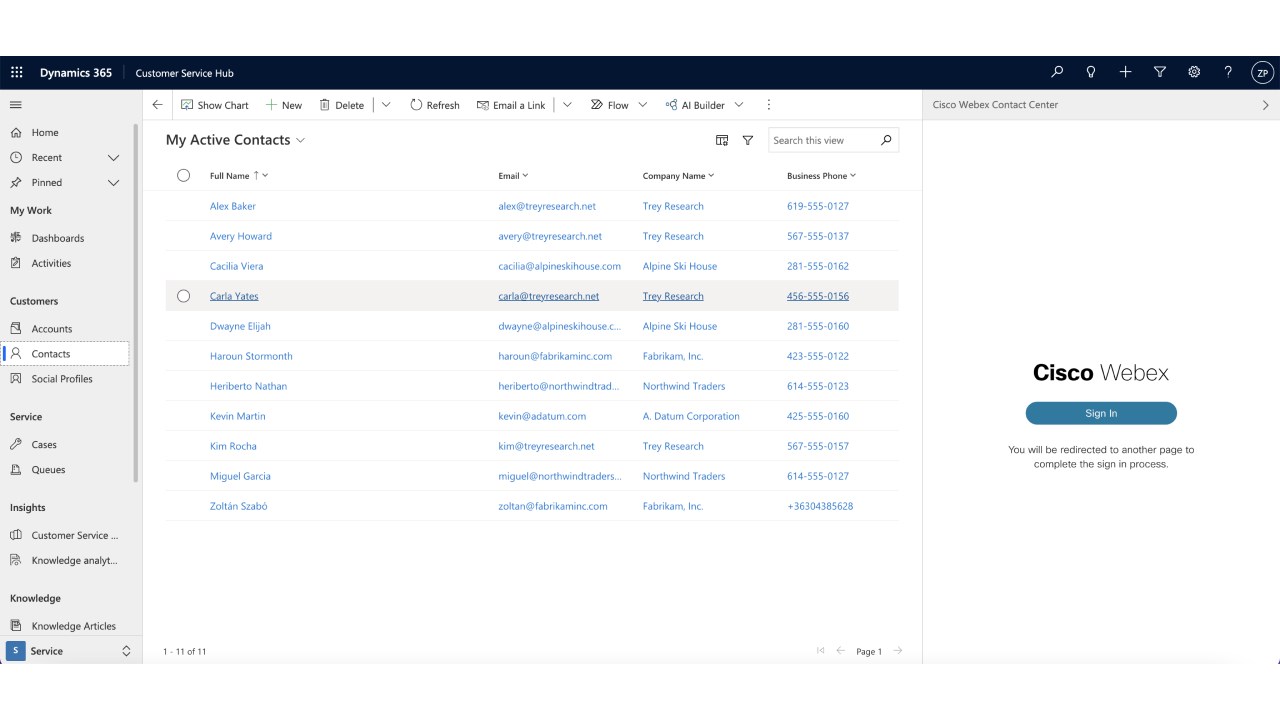Open the A. Datum Corporation company link
Image resolution: width=1280 pixels, height=720 pixels.
point(691,416)
